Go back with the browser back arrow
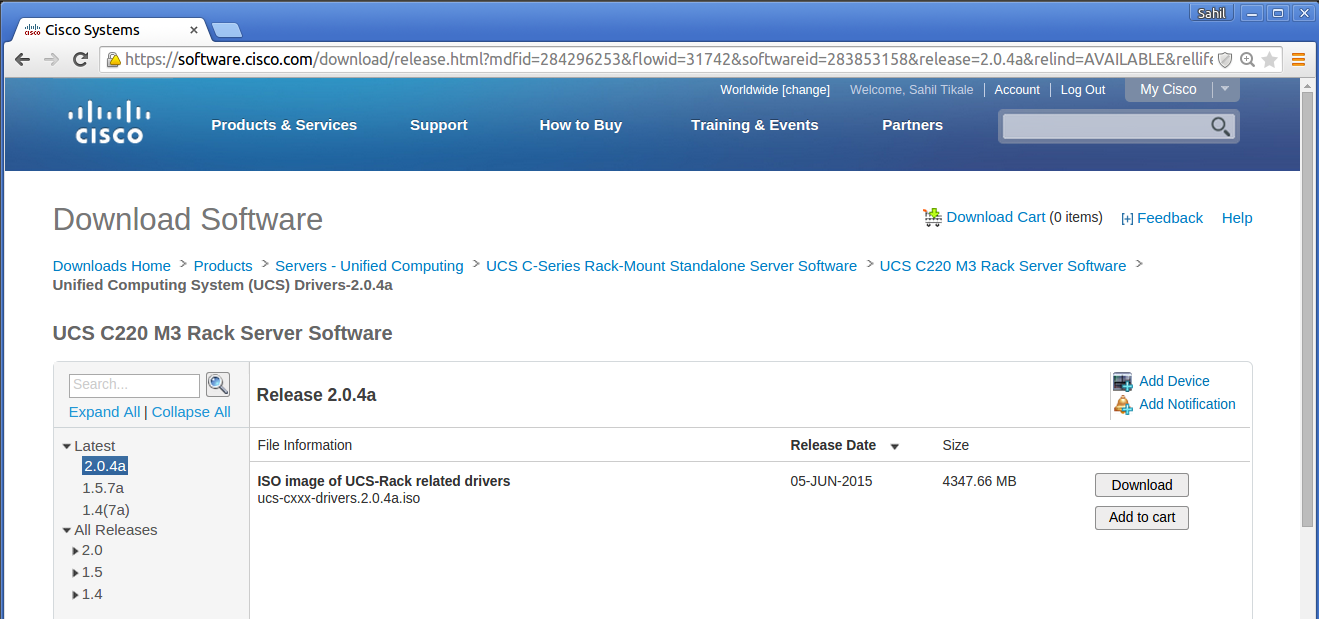The width and height of the screenshot is (1319, 619). point(22,60)
